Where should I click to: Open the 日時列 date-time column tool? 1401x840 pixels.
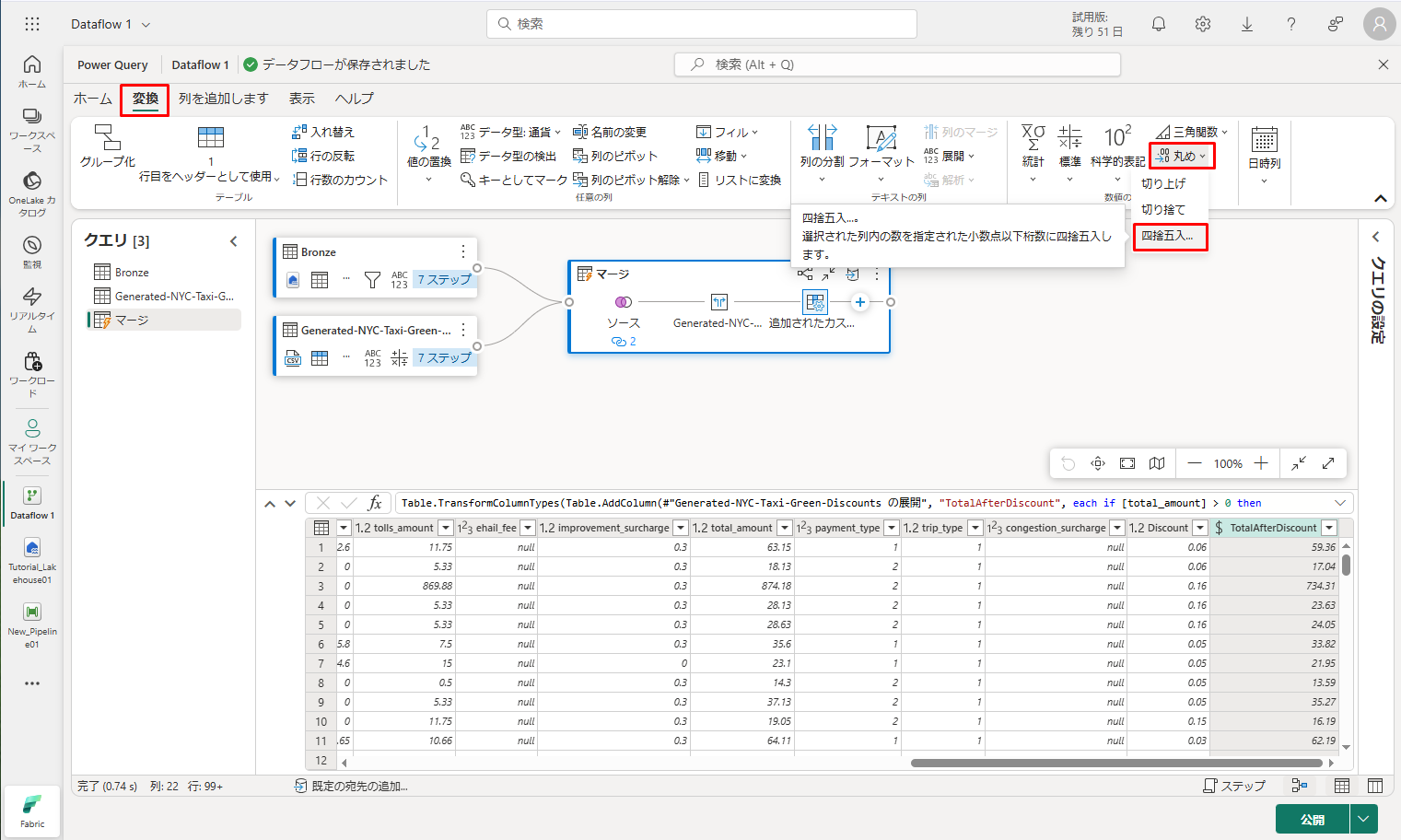pyautogui.click(x=1264, y=141)
